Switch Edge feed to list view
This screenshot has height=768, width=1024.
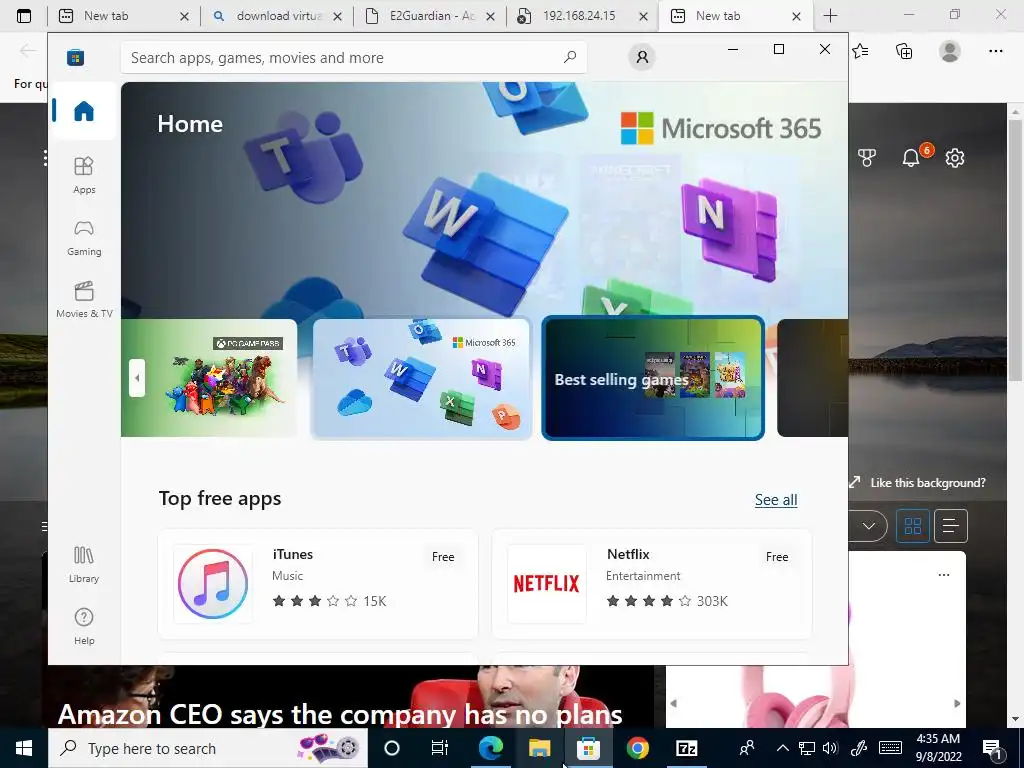click(x=951, y=526)
